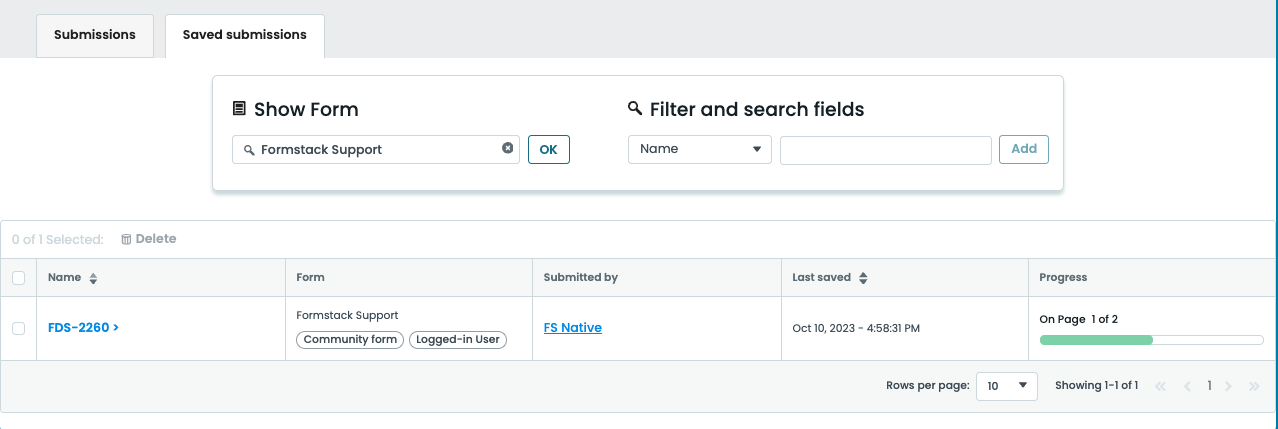Sort by Name column arrows
The width and height of the screenshot is (1278, 429).
coord(93,278)
